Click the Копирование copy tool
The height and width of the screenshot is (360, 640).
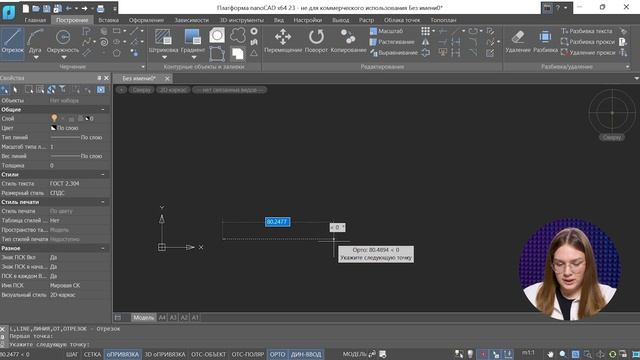[348, 41]
